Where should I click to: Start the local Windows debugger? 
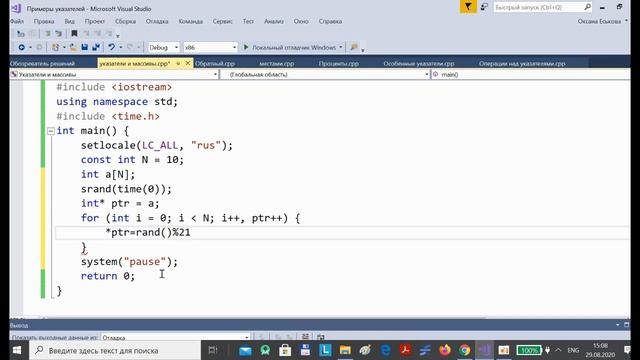pos(290,47)
